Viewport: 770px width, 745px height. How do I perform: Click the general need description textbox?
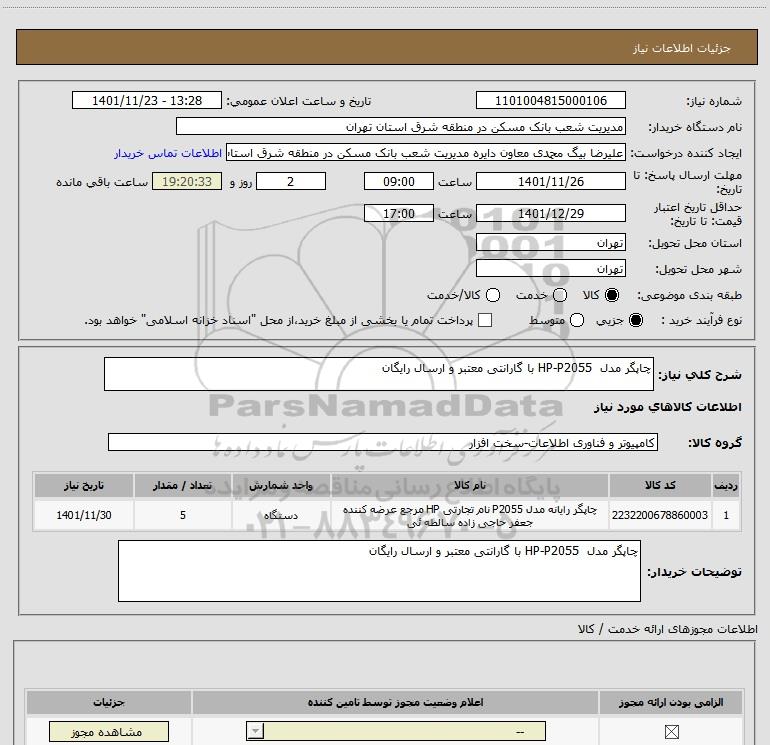379,374
